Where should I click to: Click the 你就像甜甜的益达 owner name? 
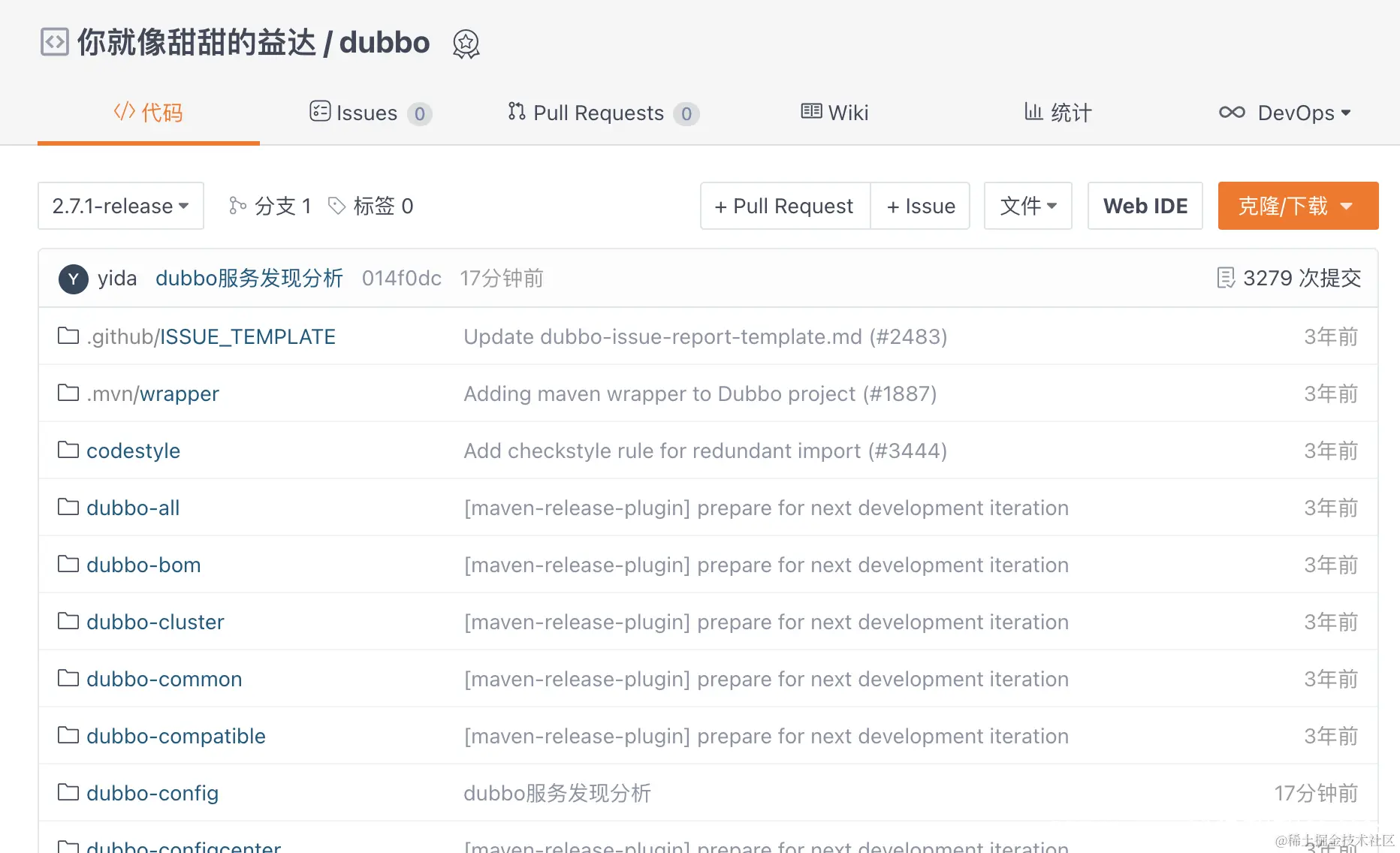click(197, 43)
